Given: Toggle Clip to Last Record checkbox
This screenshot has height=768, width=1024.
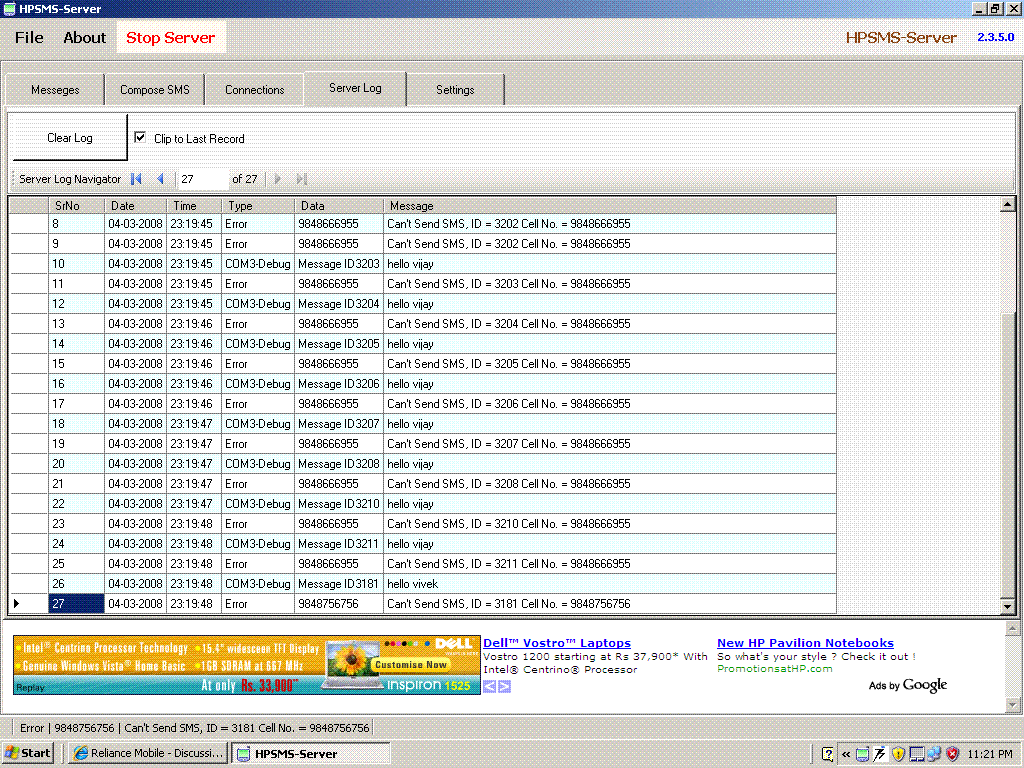Looking at the screenshot, I should pos(140,138).
